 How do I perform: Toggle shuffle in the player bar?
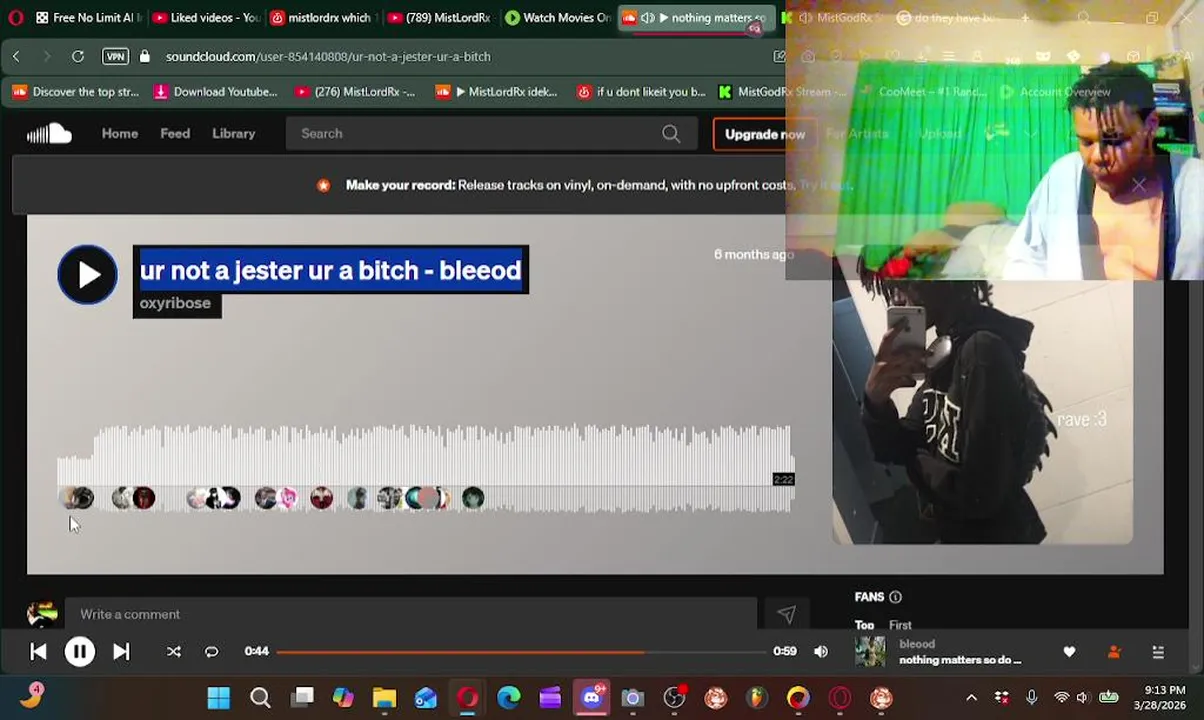(173, 652)
